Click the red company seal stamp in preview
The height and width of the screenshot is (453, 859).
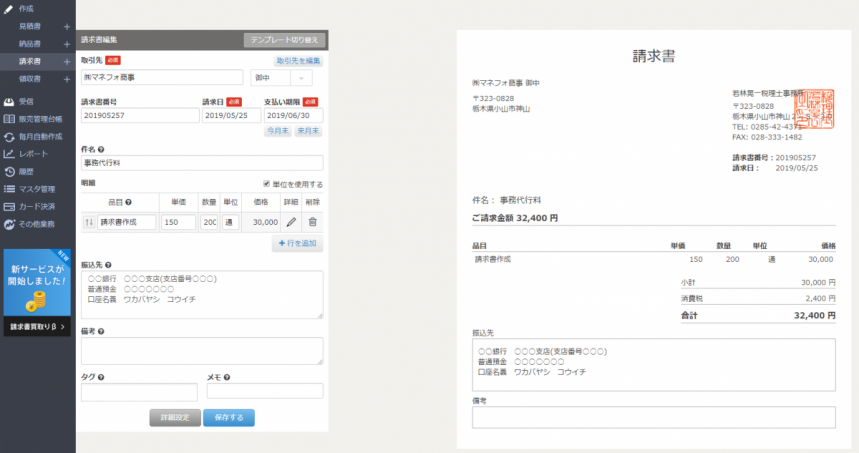(814, 109)
